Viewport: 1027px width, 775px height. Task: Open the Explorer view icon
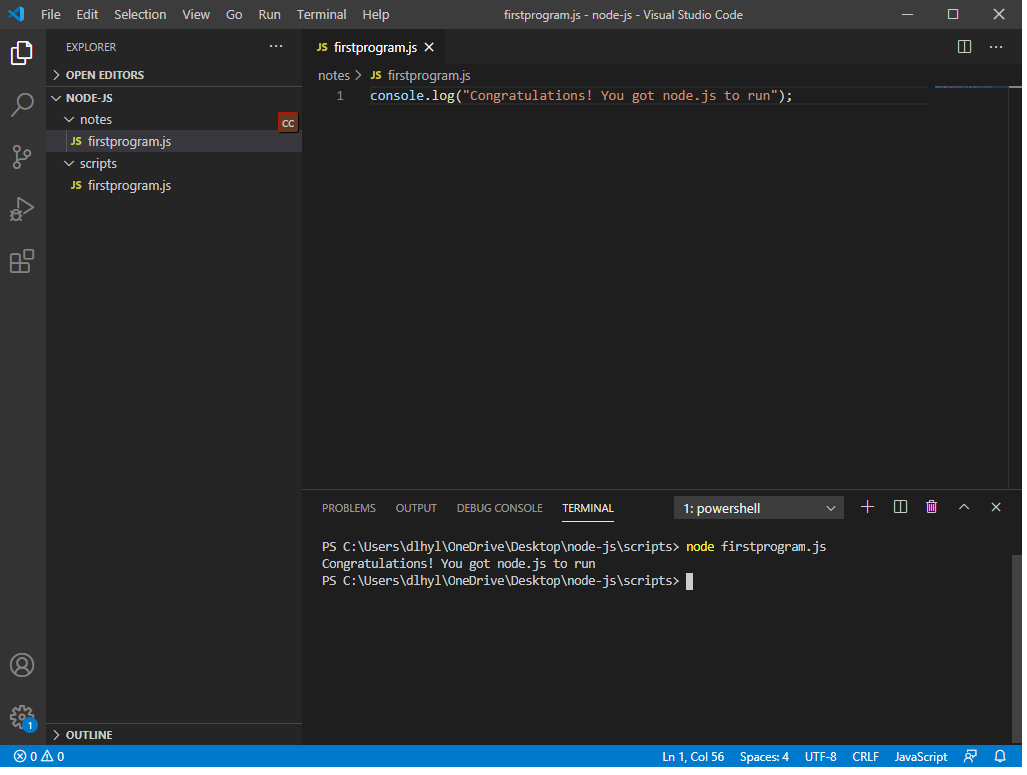pyautogui.click(x=22, y=53)
